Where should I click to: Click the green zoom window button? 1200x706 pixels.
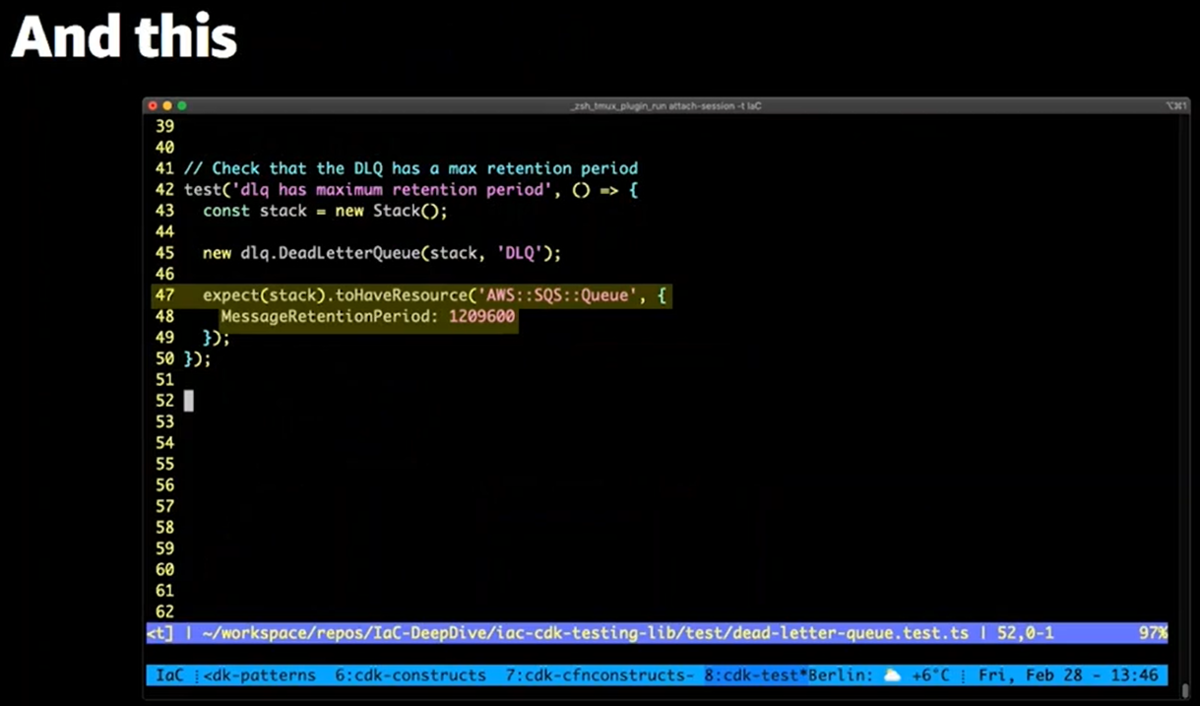click(182, 106)
